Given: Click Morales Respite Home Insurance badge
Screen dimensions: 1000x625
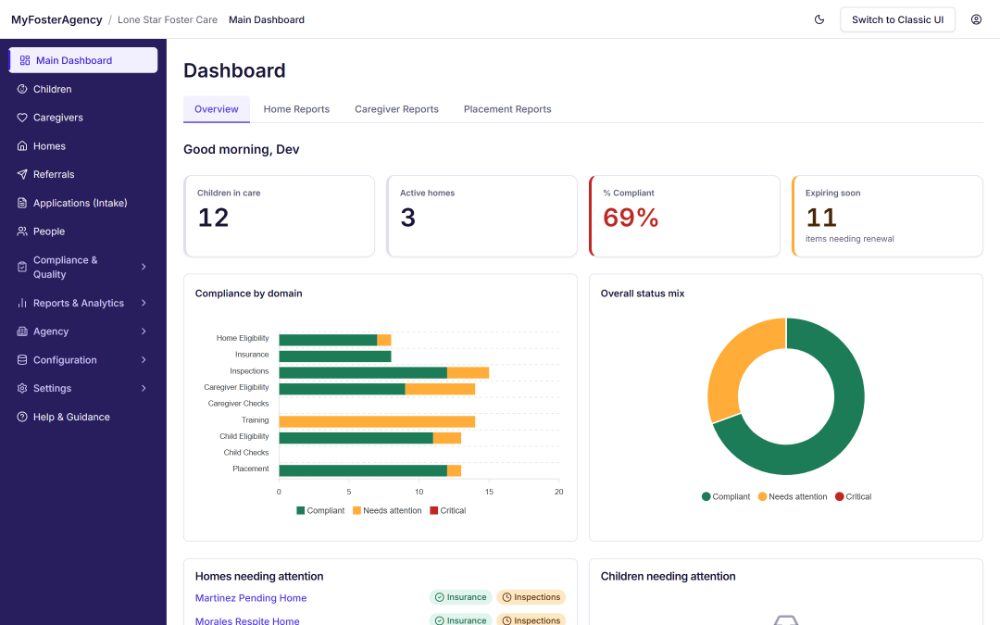Looking at the screenshot, I should tap(460, 620).
